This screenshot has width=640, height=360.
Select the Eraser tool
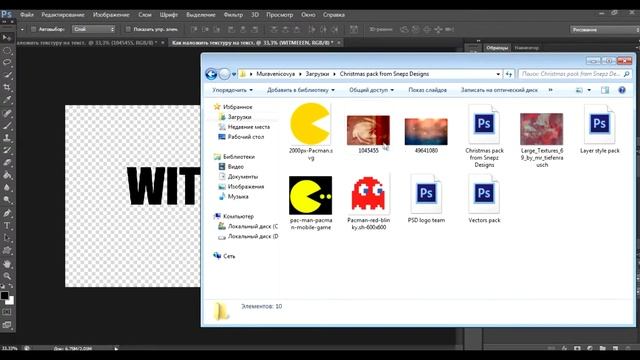pyautogui.click(x=7, y=163)
